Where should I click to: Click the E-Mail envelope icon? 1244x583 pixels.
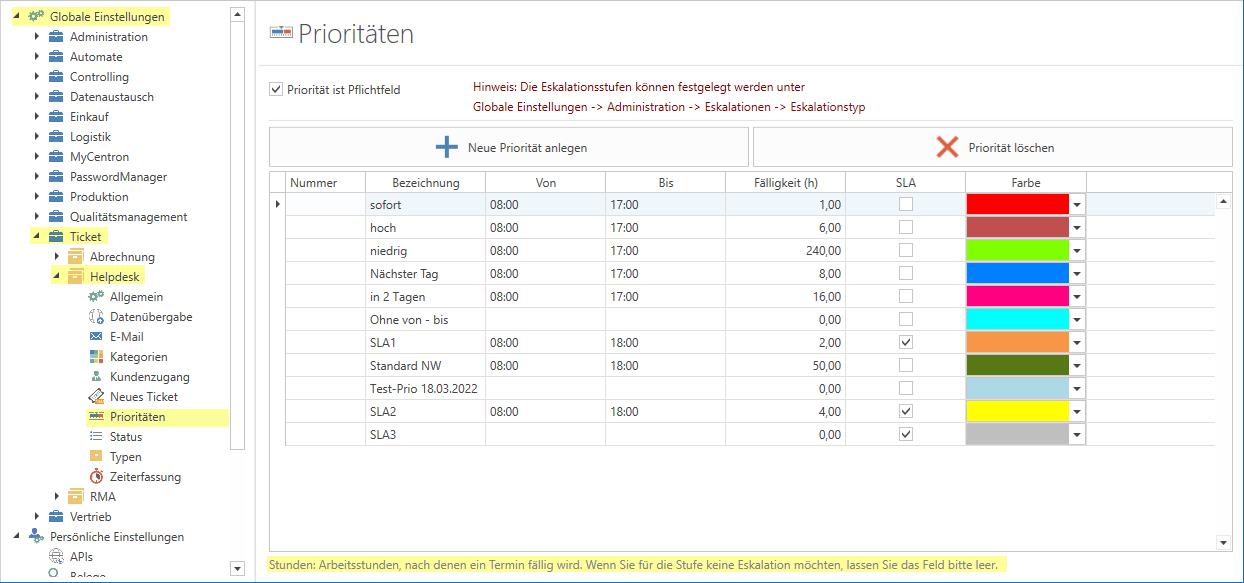96,337
